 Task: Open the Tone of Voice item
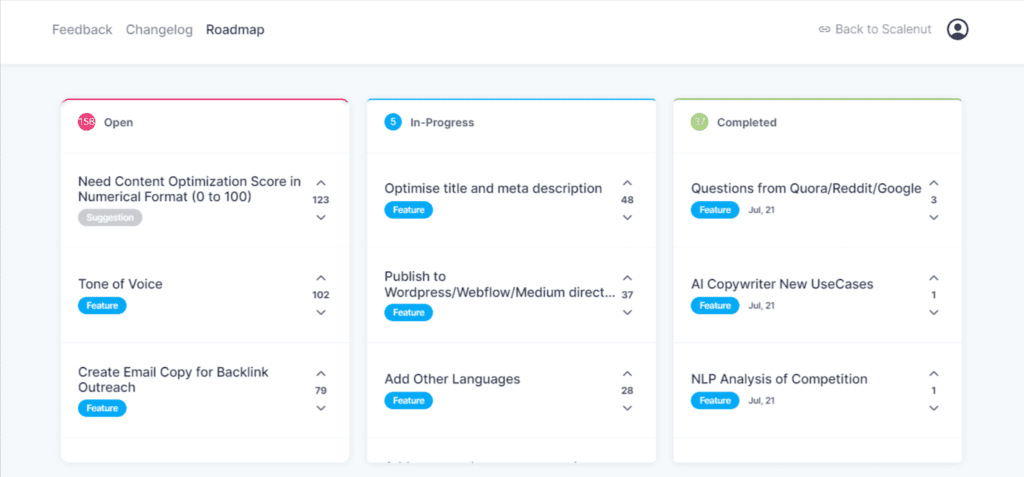(x=120, y=284)
